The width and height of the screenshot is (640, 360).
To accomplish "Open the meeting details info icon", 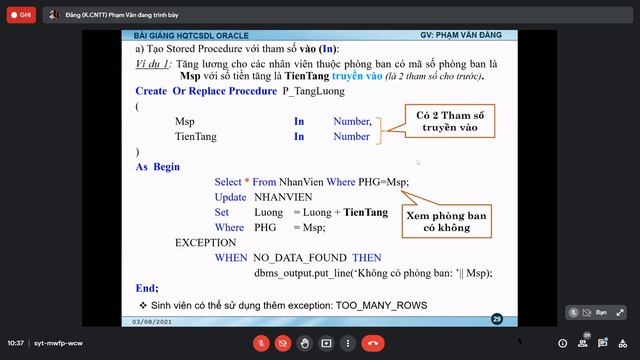I will click(562, 344).
